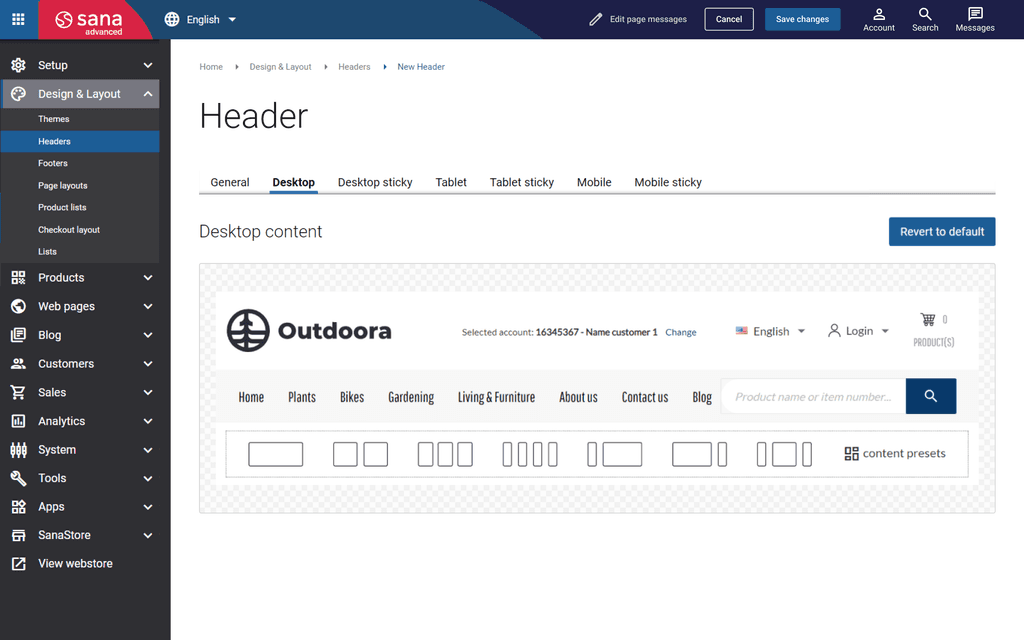Click Living & Furniture in preview navigation
This screenshot has height=640, width=1024.
(496, 397)
